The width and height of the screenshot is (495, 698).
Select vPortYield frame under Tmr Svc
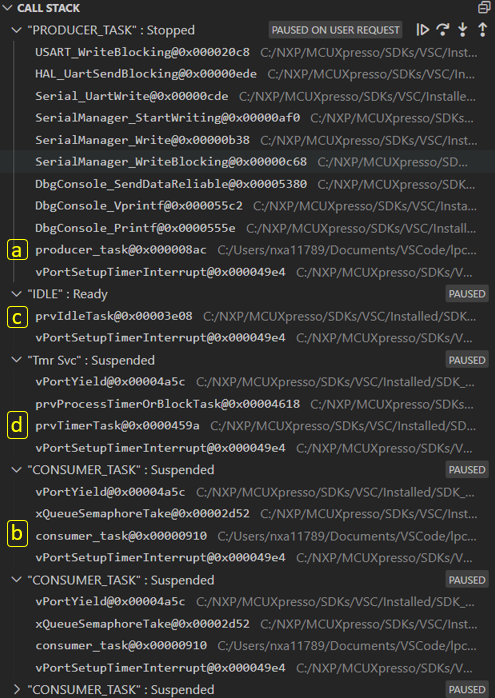(248, 382)
